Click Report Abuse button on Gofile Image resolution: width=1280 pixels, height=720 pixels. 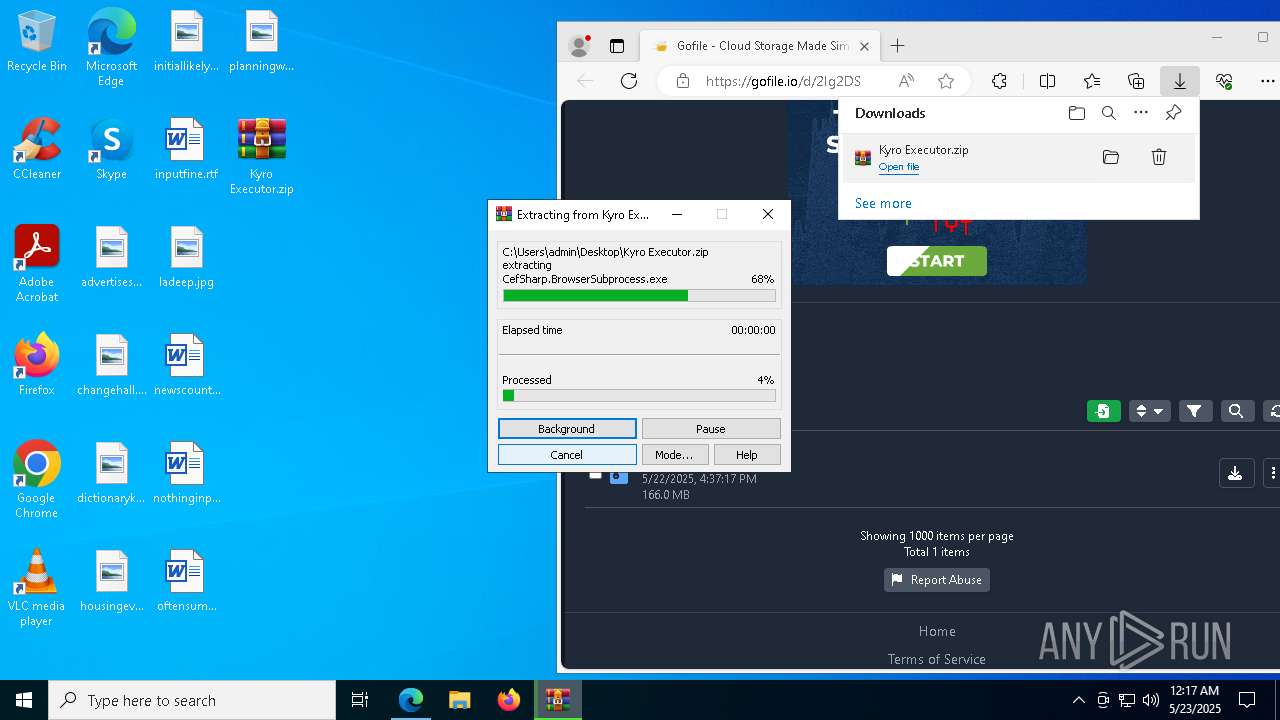tap(937, 580)
